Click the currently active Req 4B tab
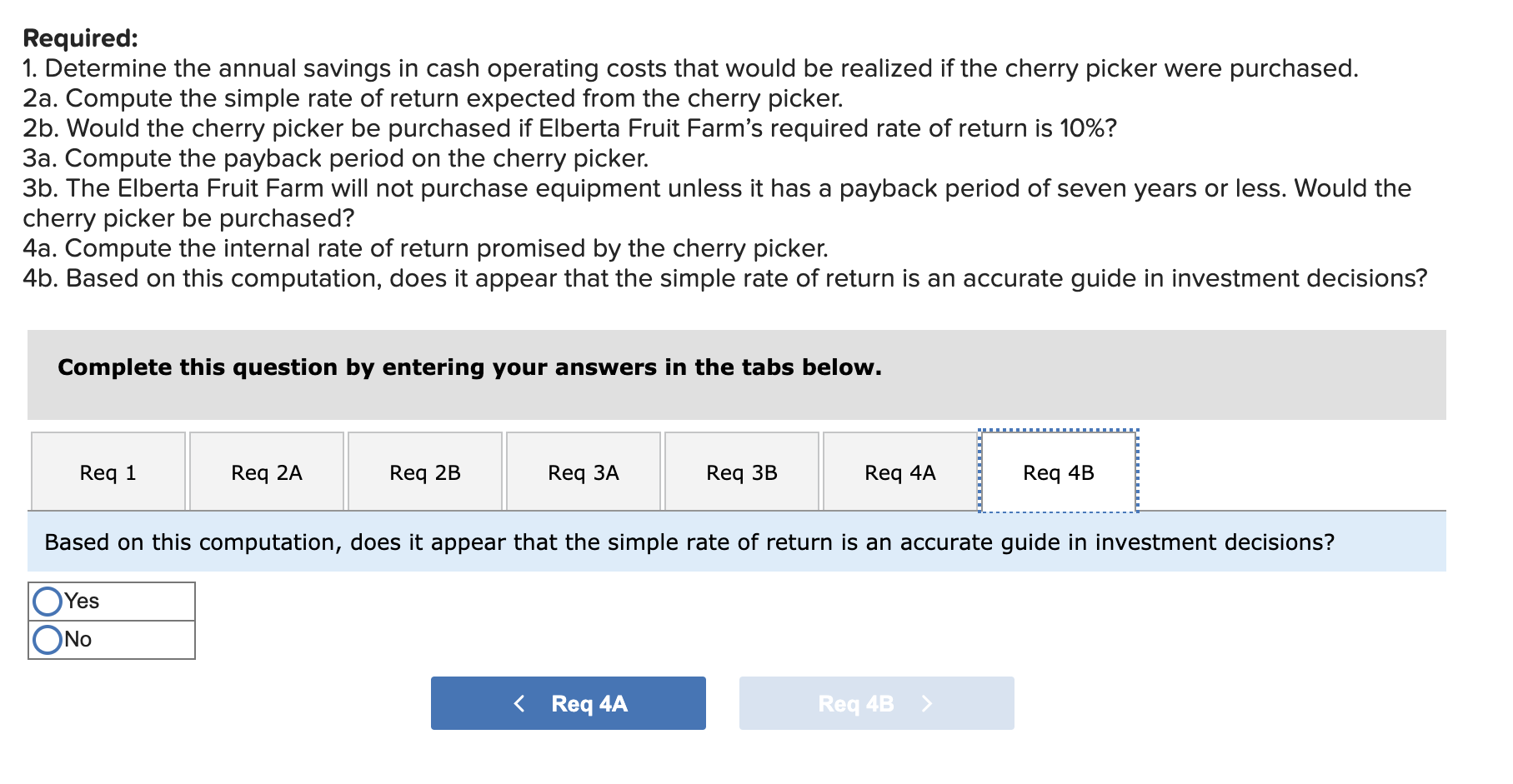Viewport: 1513px width, 784px height. (1058, 472)
